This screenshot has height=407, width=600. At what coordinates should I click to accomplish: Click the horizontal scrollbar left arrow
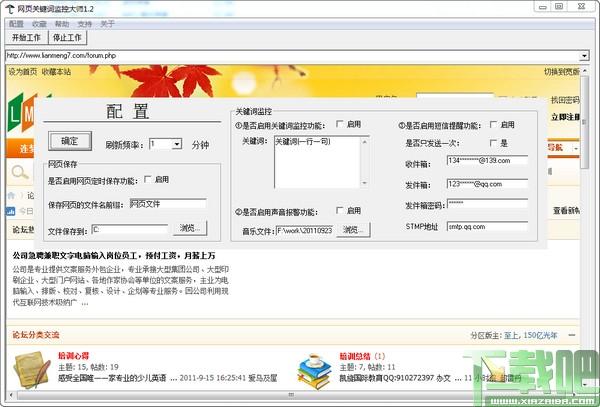pos(11,394)
